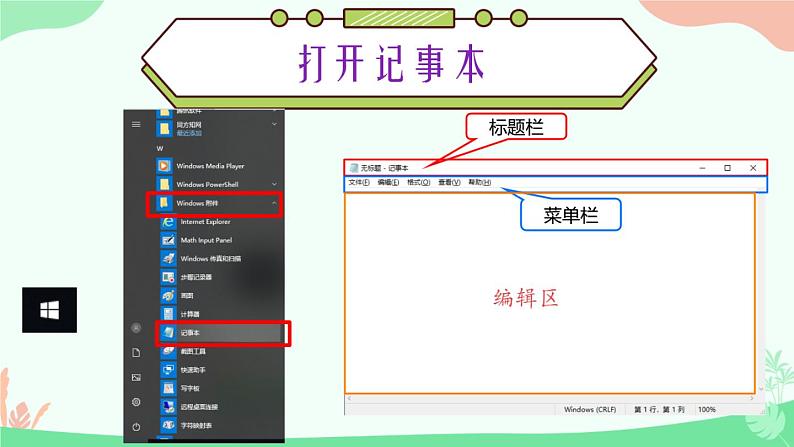Open 记事本 (Notepad) from the Start menu list
The width and height of the screenshot is (794, 447).
190,331
